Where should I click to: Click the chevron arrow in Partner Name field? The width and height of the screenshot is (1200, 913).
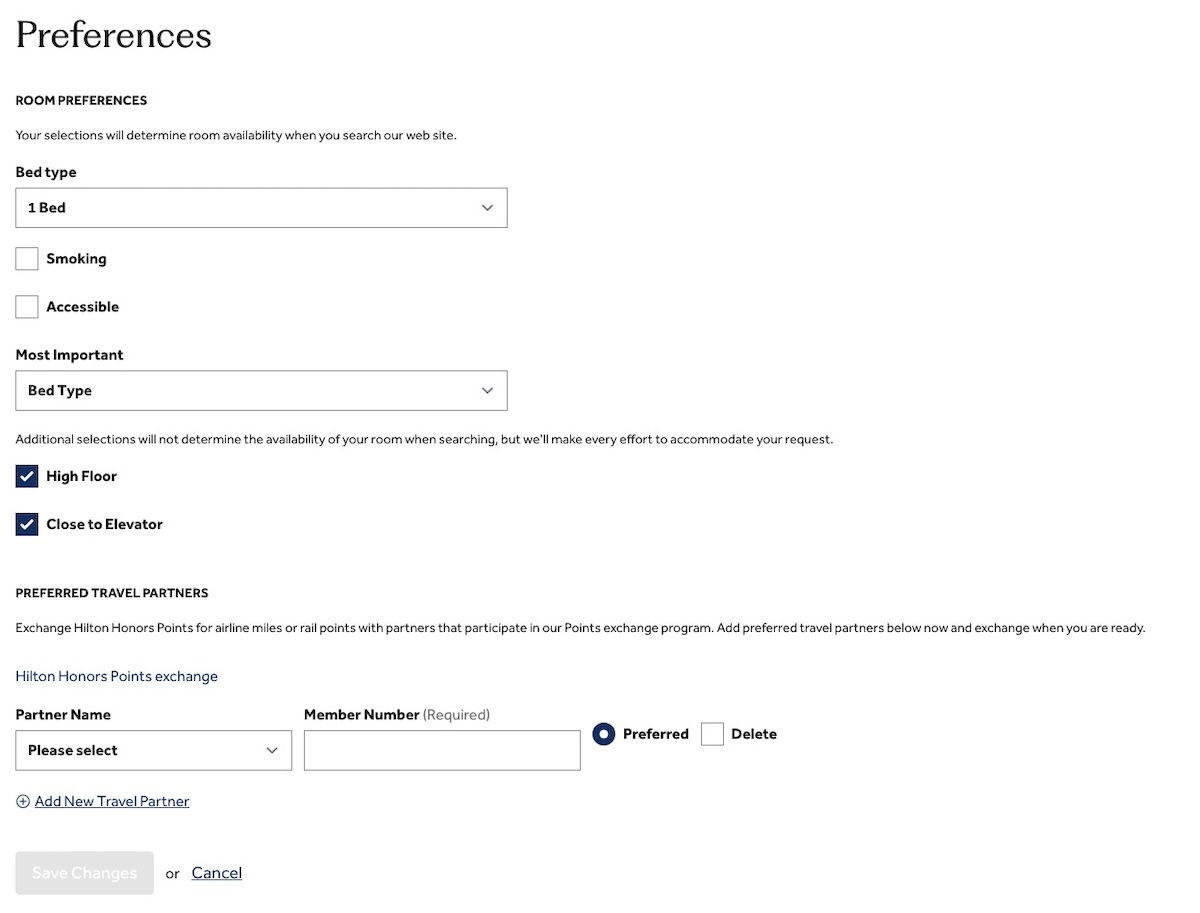click(272, 751)
